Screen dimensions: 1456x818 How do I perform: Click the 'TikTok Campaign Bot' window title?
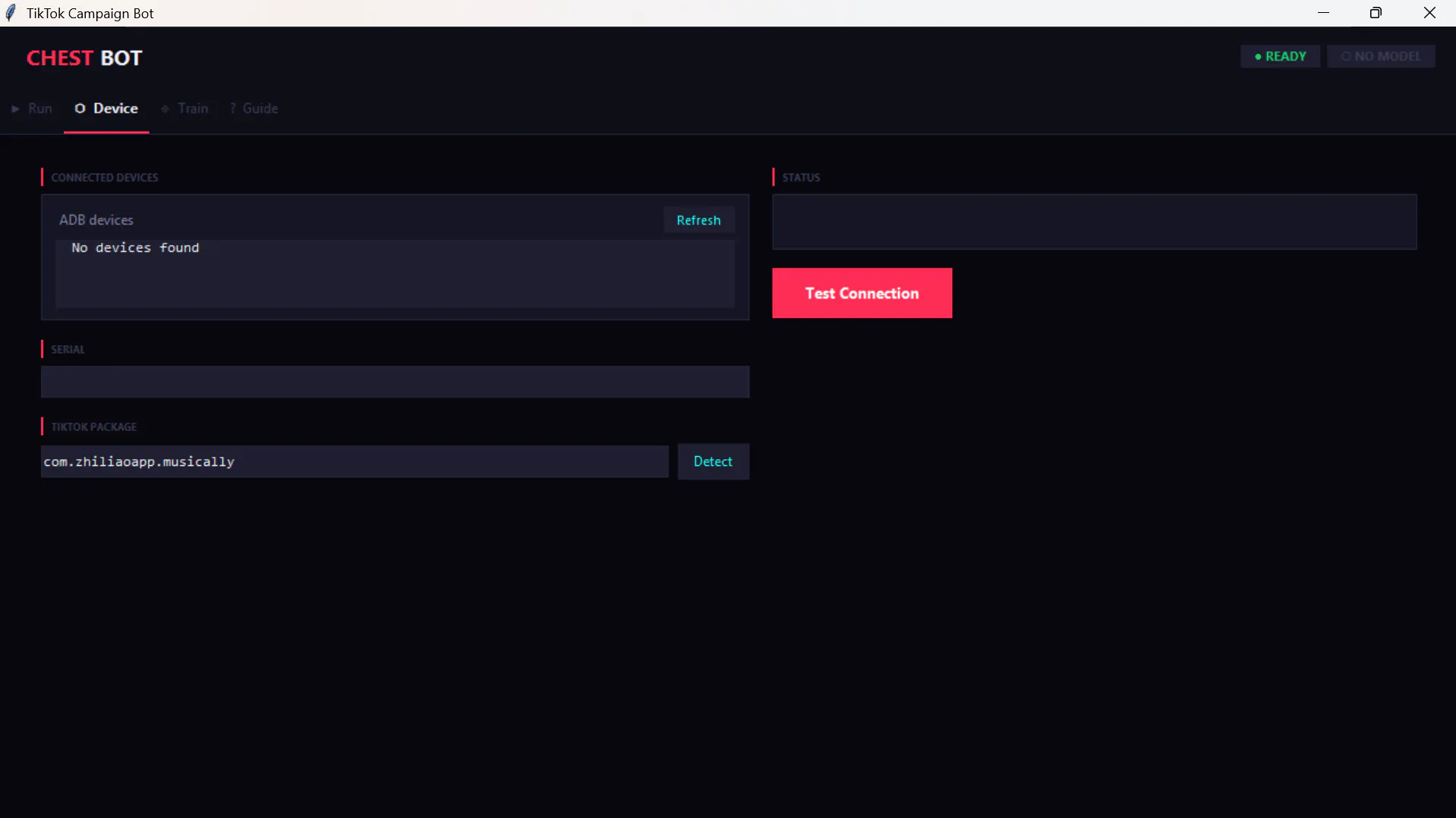pyautogui.click(x=90, y=14)
